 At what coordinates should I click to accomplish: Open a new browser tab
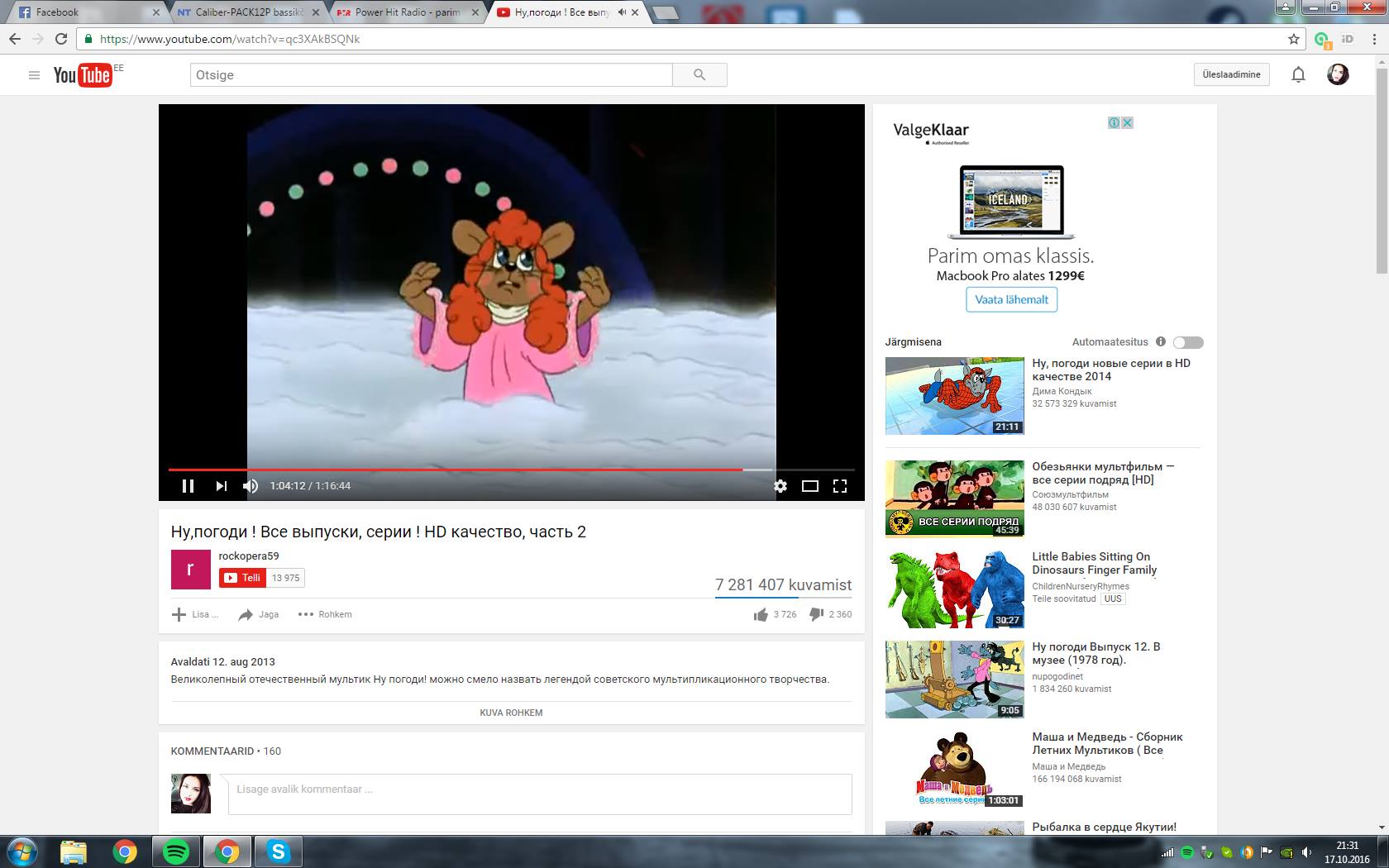[665, 12]
